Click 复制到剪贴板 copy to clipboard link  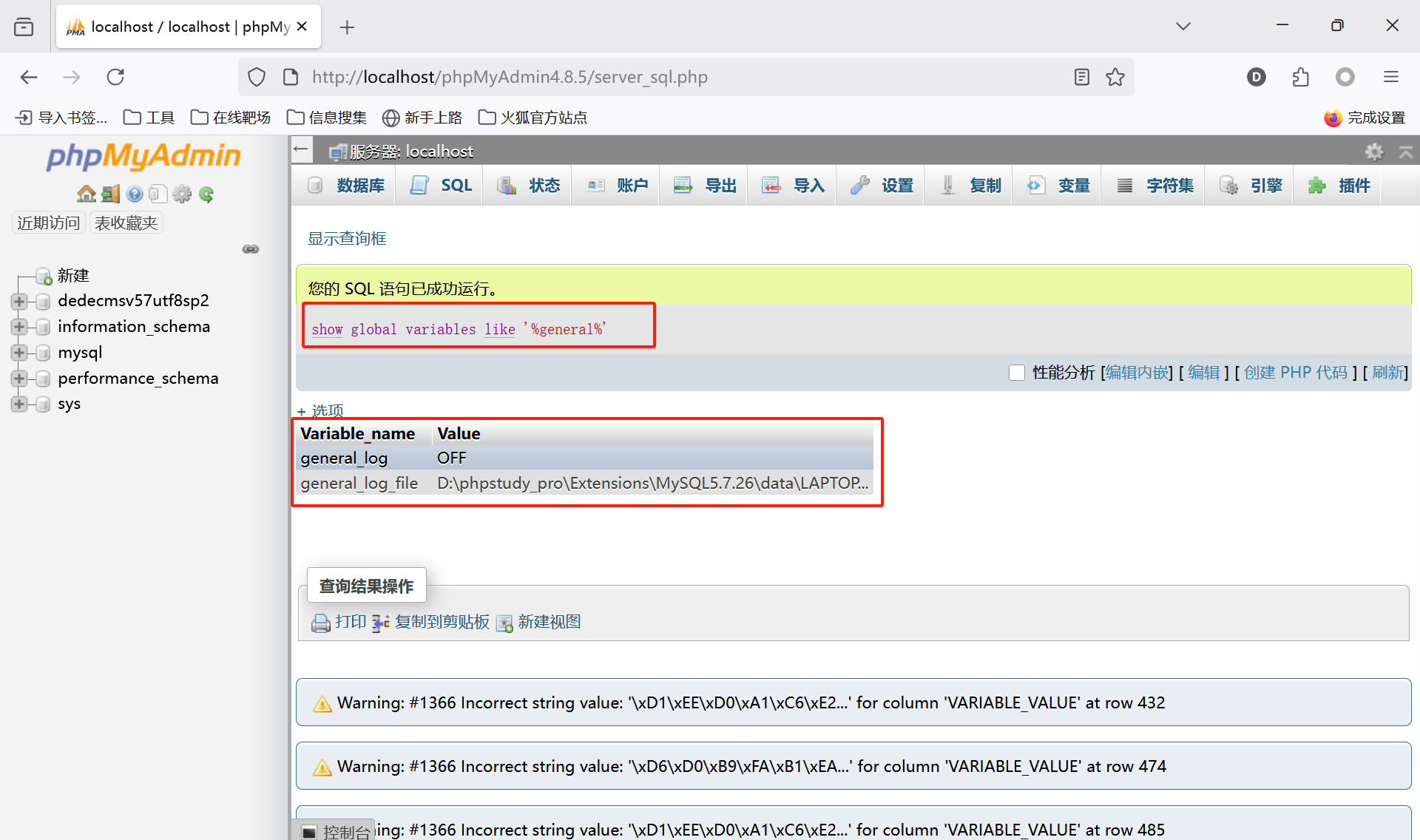[x=431, y=622]
